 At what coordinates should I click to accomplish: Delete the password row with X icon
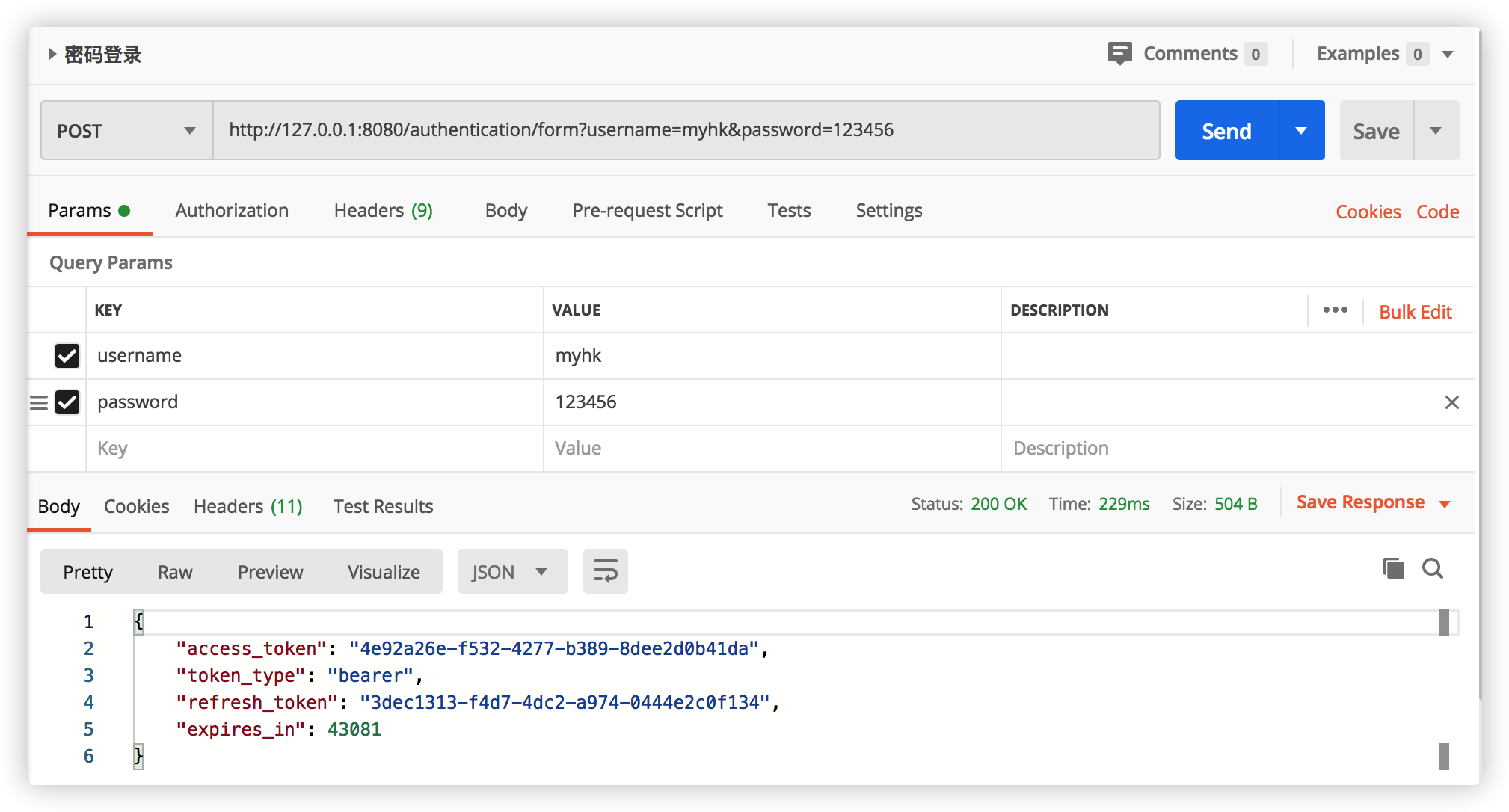[x=1451, y=402]
